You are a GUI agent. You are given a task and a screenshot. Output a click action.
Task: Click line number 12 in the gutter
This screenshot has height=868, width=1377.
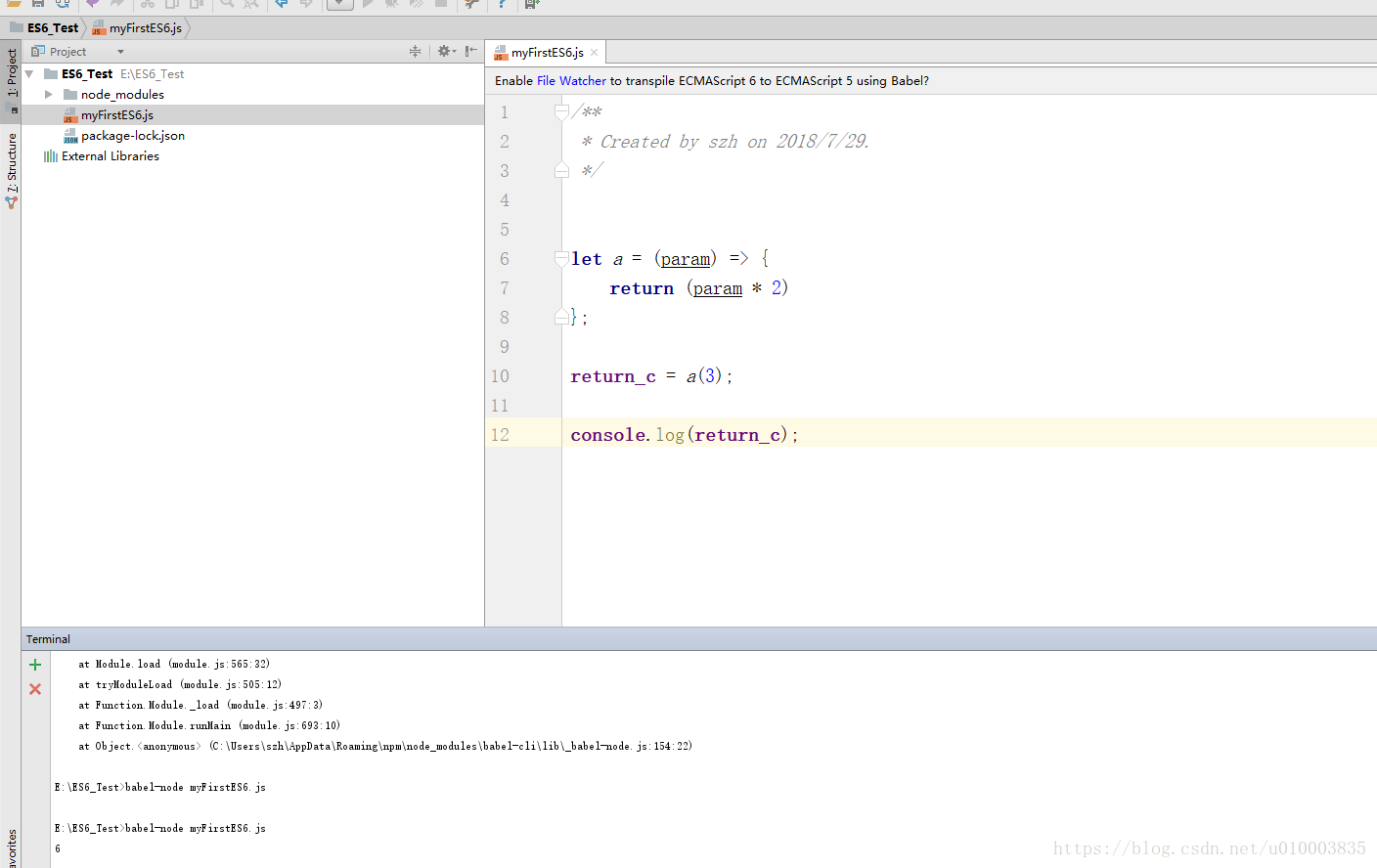[500, 435]
